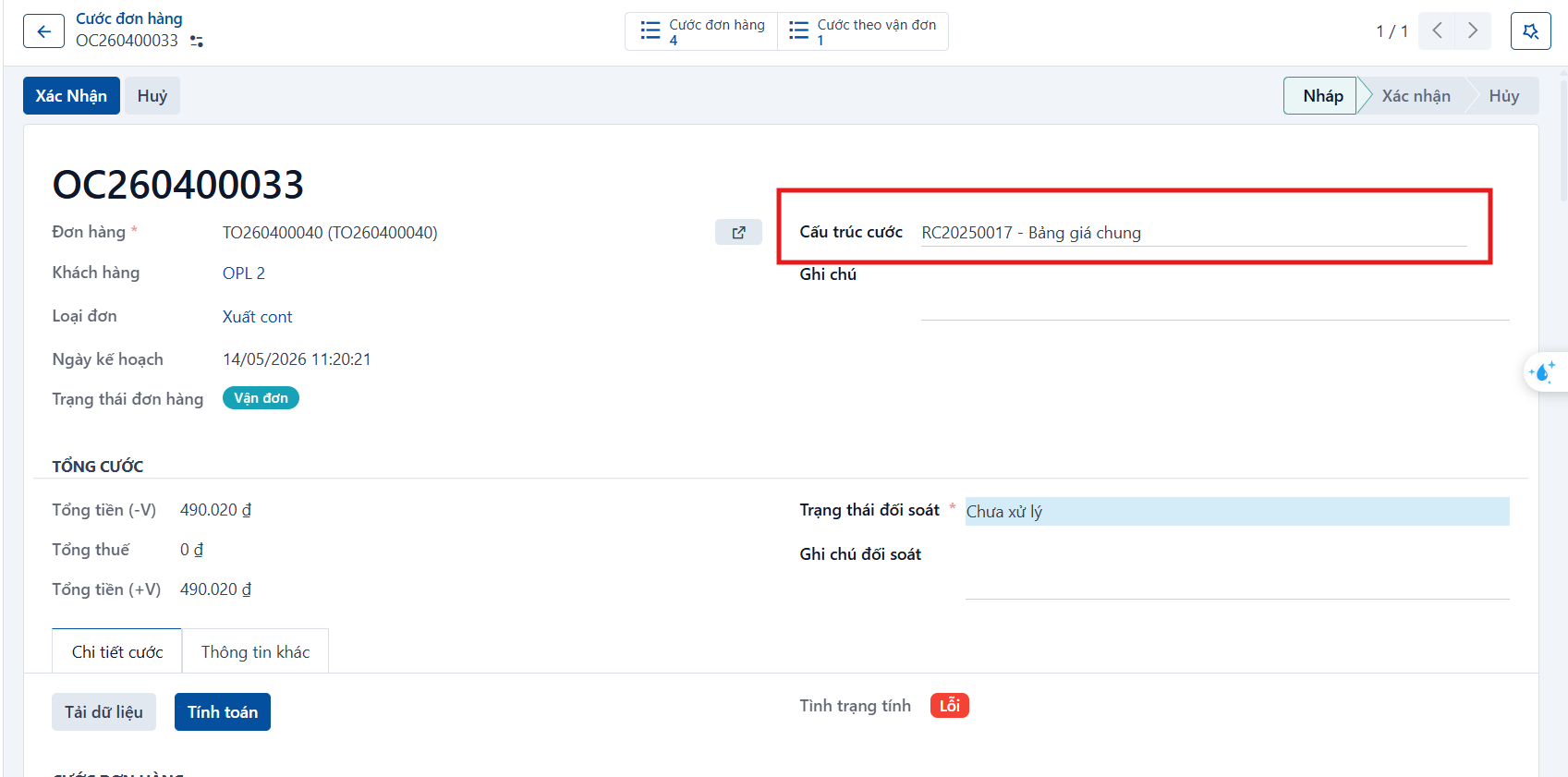Select Nháp status stage
Viewport: 1568px width, 777px height.
(1321, 96)
